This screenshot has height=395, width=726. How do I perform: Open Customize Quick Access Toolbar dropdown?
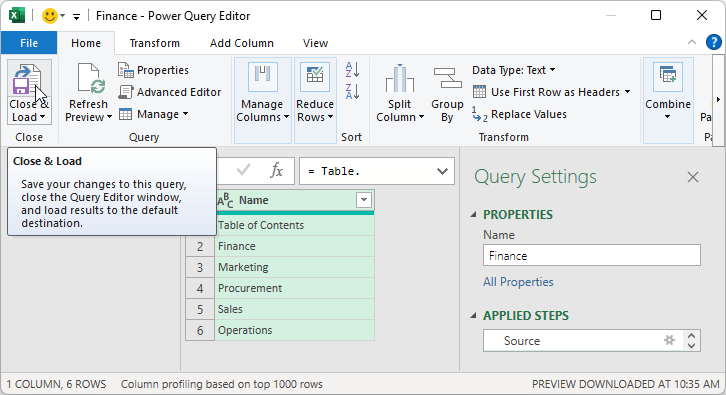[76, 17]
